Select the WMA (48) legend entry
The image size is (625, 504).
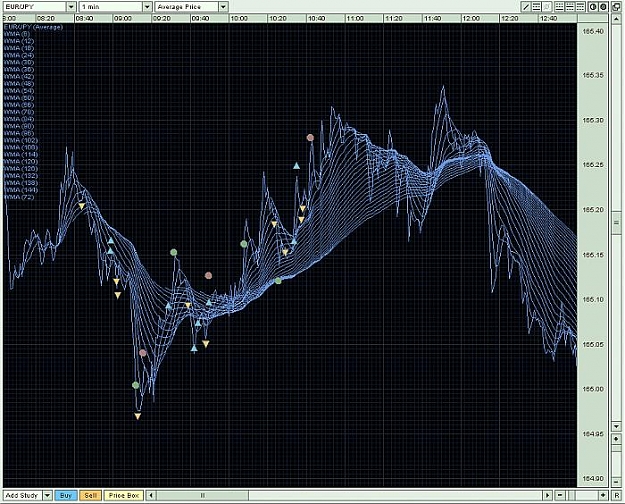(x=19, y=84)
